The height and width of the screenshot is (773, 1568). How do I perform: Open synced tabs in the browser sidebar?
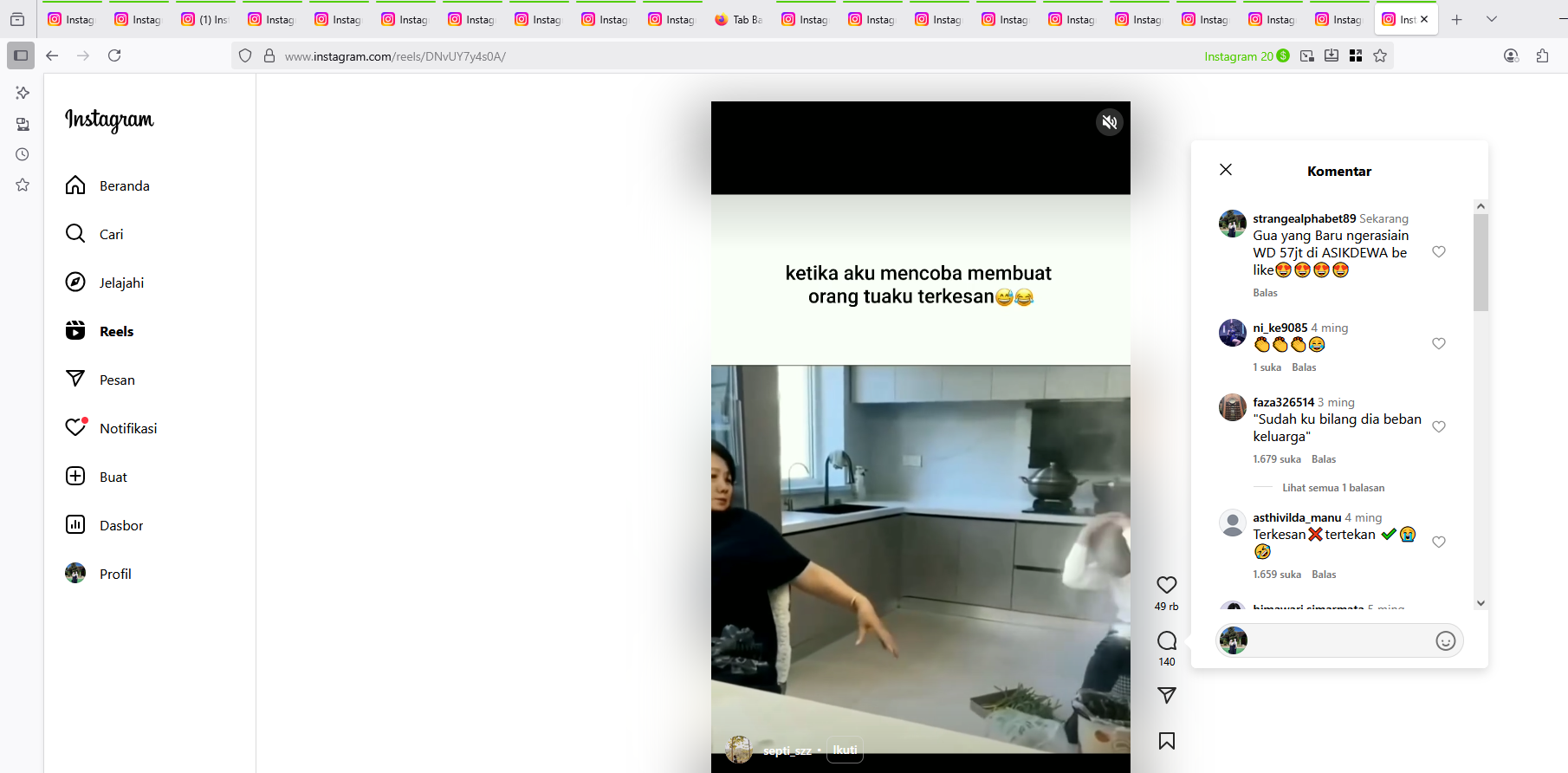tap(23, 124)
